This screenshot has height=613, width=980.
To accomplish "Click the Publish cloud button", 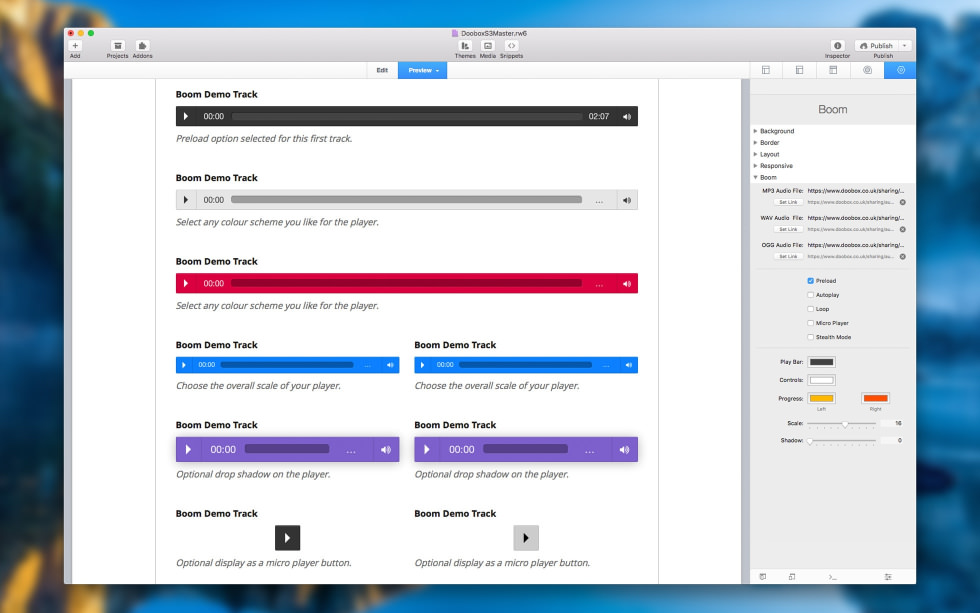I will (877, 46).
